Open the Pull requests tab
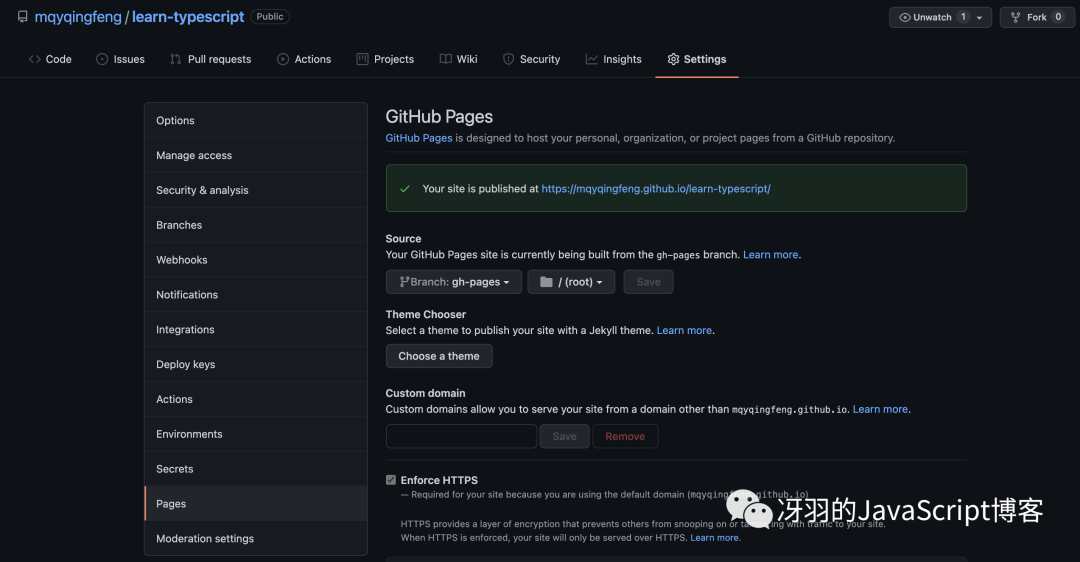Viewport: 1080px width, 562px height. click(211, 59)
